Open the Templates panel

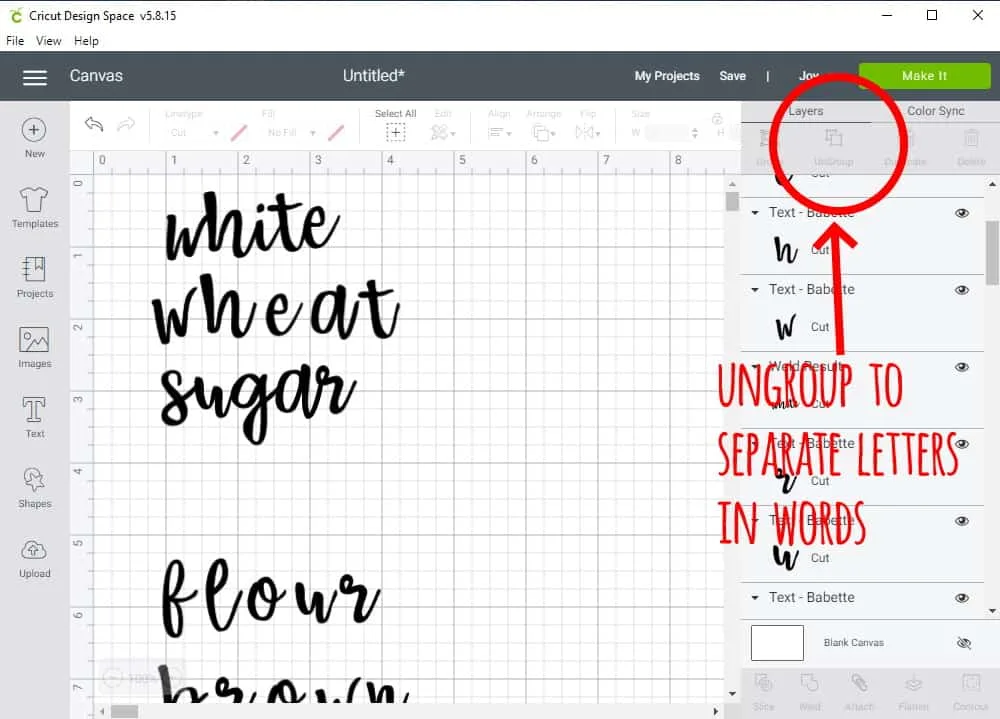tap(34, 208)
